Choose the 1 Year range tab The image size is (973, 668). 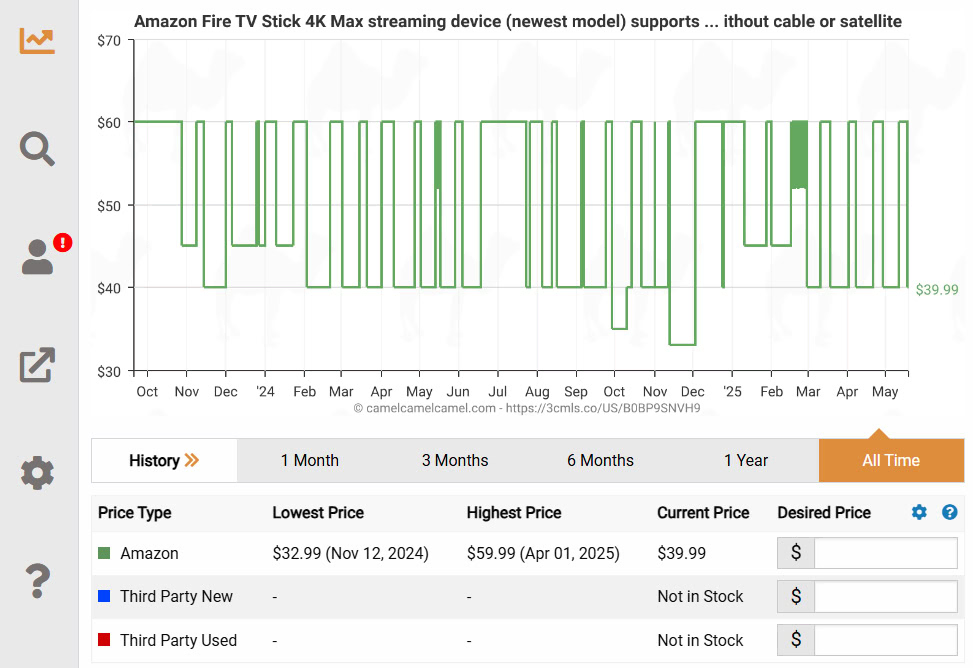(x=746, y=460)
